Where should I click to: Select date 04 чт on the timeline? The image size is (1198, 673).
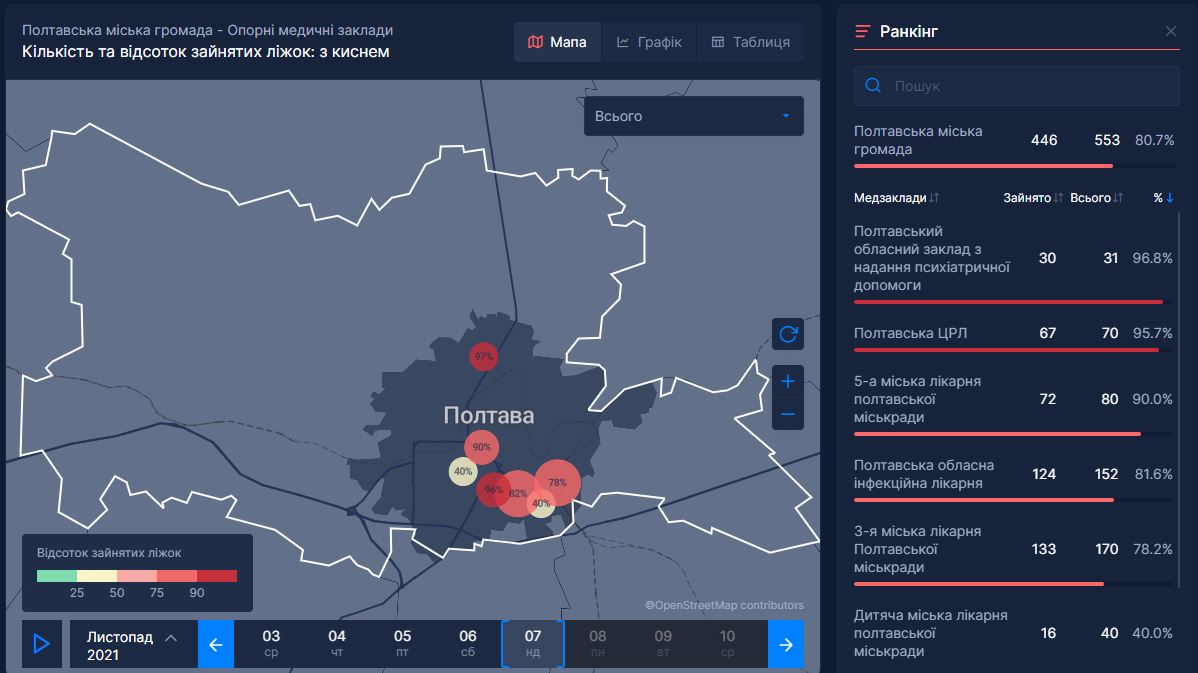pos(336,644)
